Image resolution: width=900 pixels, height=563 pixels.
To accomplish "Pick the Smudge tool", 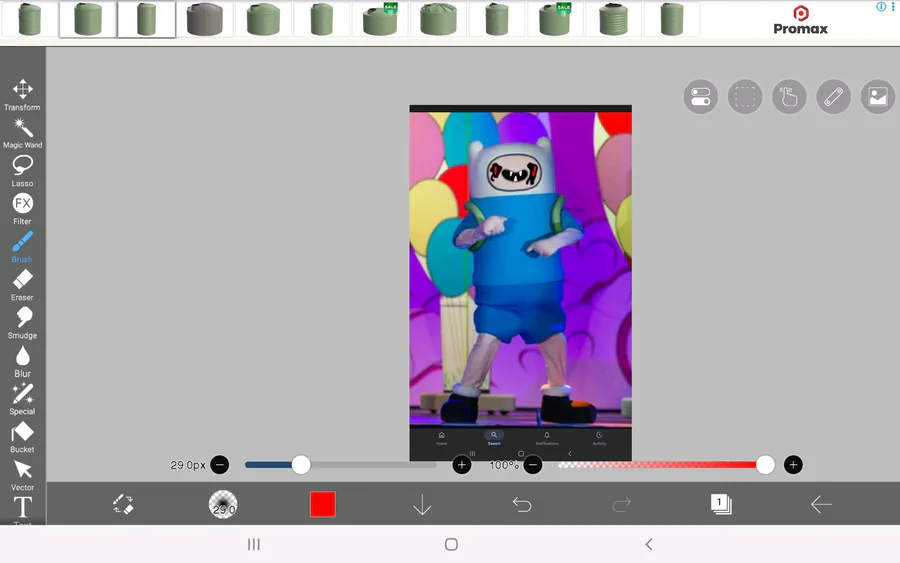I will [22, 323].
